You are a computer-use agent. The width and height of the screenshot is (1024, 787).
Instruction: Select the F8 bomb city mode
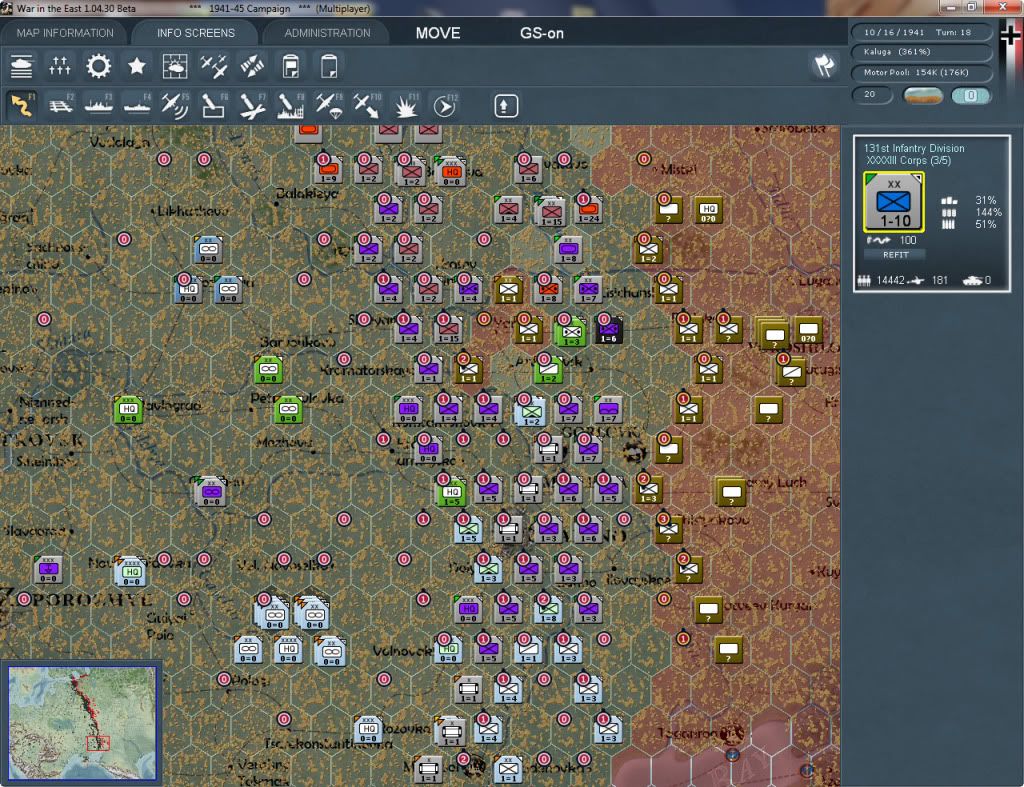click(x=291, y=105)
